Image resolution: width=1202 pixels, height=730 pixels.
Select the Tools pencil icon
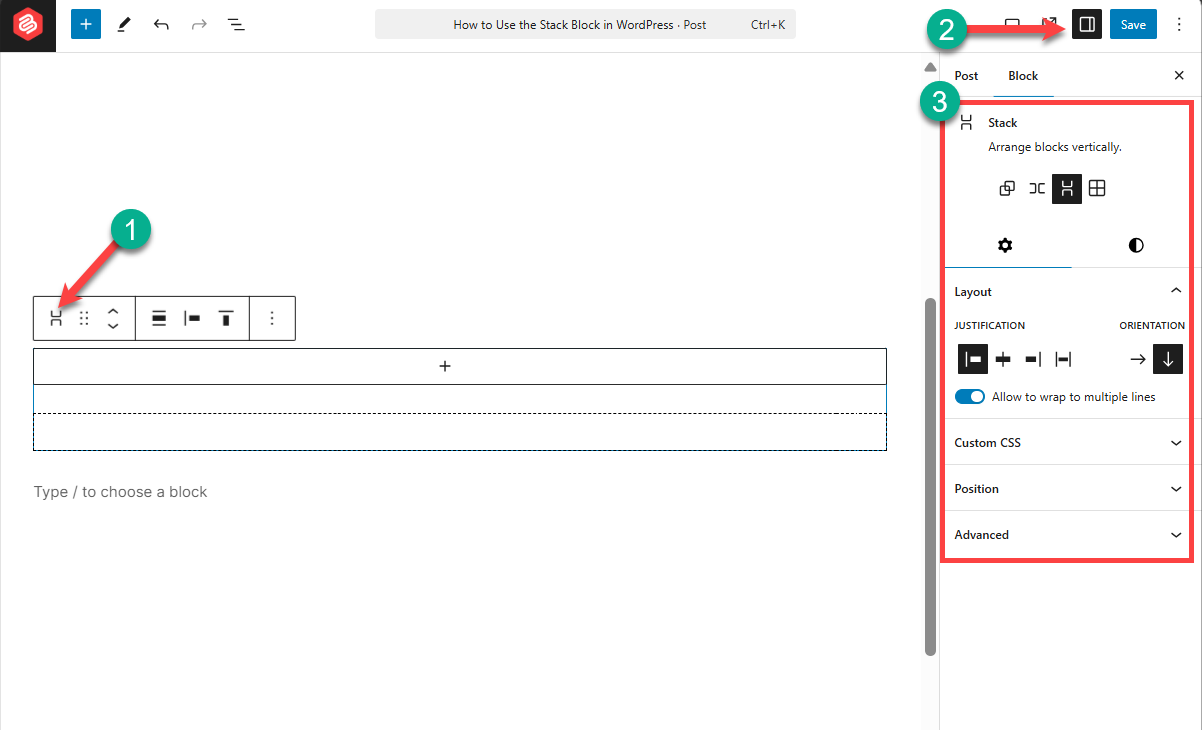pos(123,25)
